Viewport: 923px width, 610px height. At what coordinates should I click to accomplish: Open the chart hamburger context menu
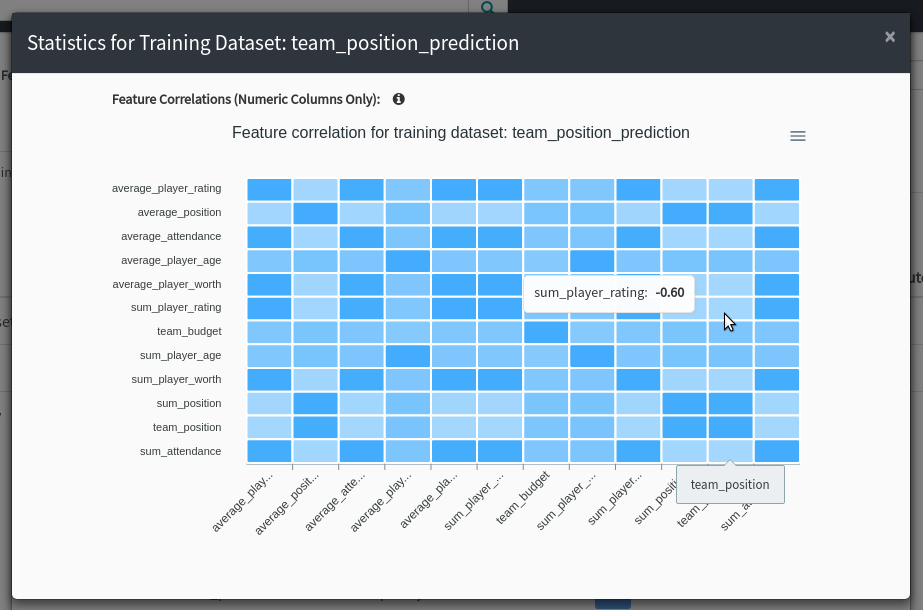tap(798, 136)
